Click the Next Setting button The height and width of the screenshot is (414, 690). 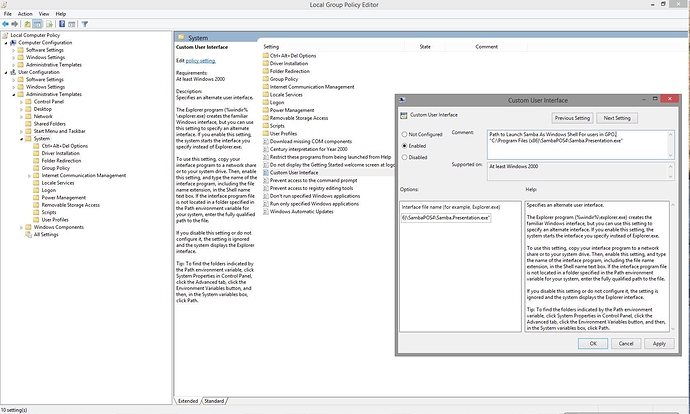pos(617,118)
